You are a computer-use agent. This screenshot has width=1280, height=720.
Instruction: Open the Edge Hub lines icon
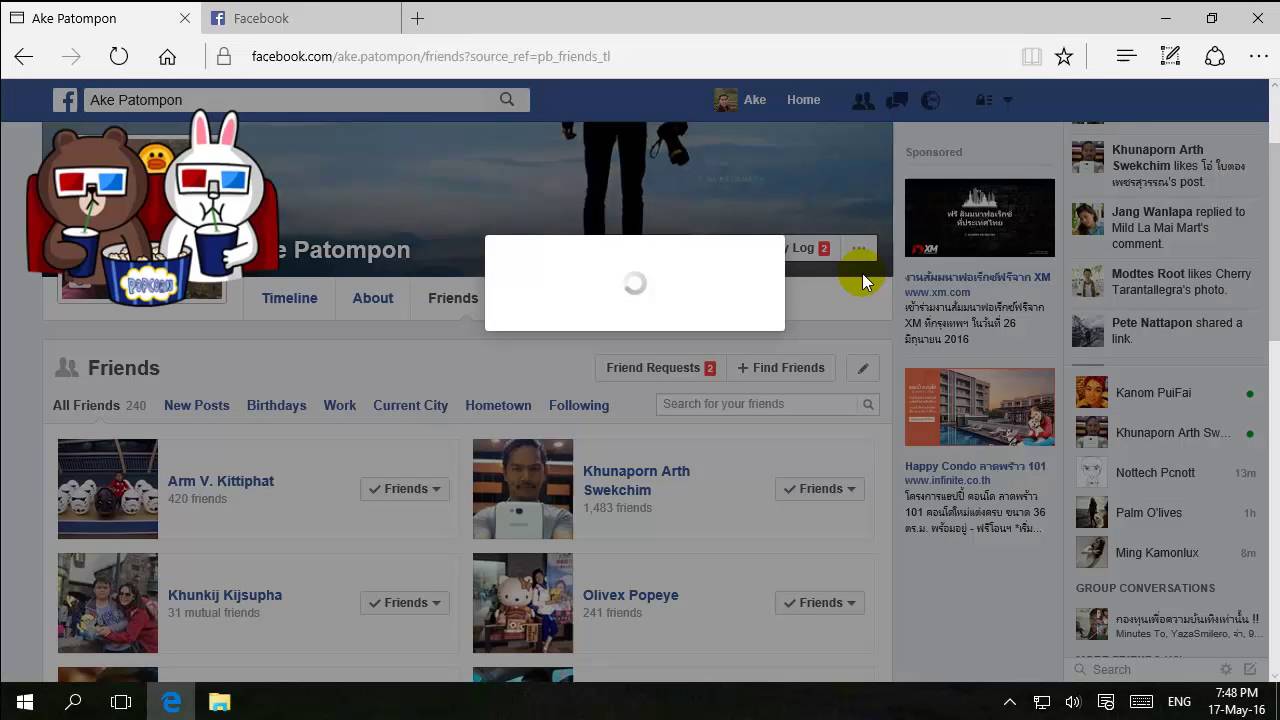pyautogui.click(x=1126, y=57)
